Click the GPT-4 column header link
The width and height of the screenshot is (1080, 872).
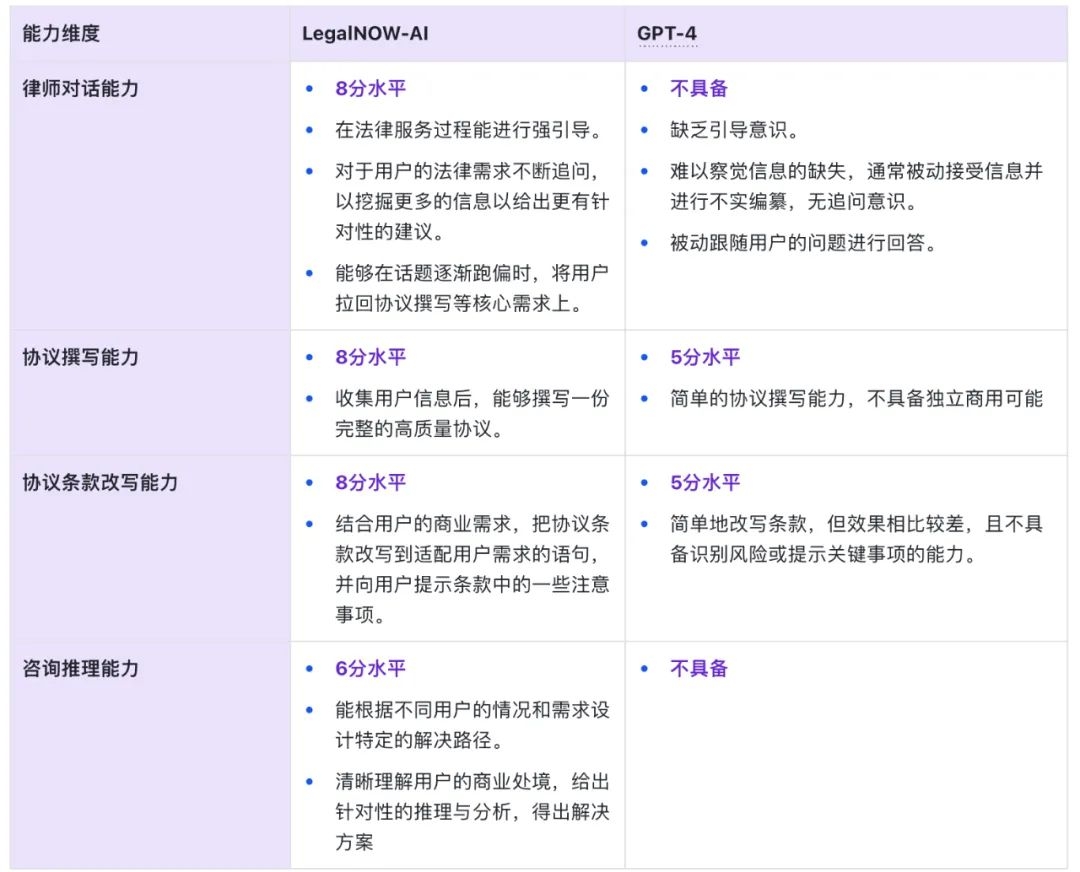coord(667,33)
